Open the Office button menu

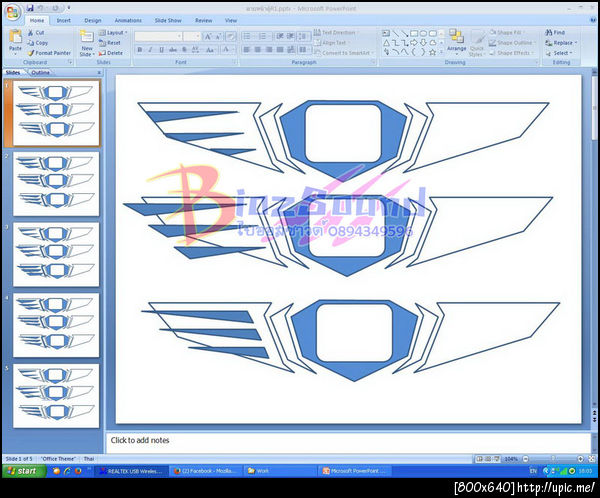pos(13,12)
